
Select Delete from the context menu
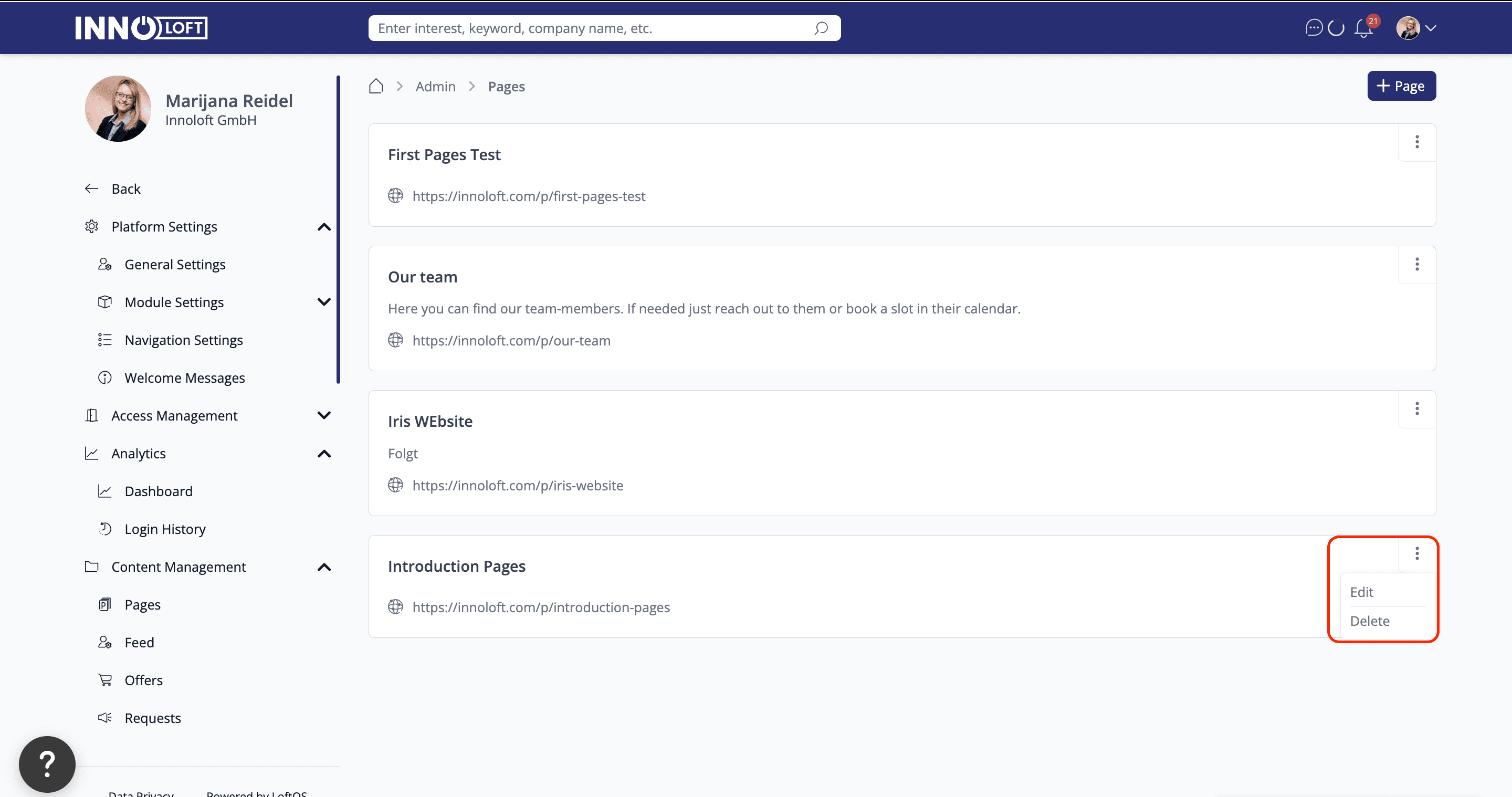pyautogui.click(x=1369, y=621)
